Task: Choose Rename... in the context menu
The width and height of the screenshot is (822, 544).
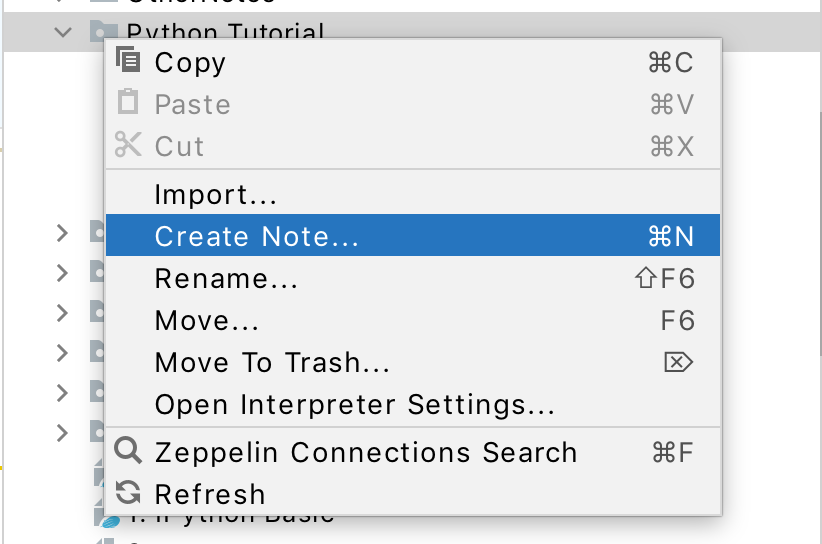Action: tap(226, 278)
